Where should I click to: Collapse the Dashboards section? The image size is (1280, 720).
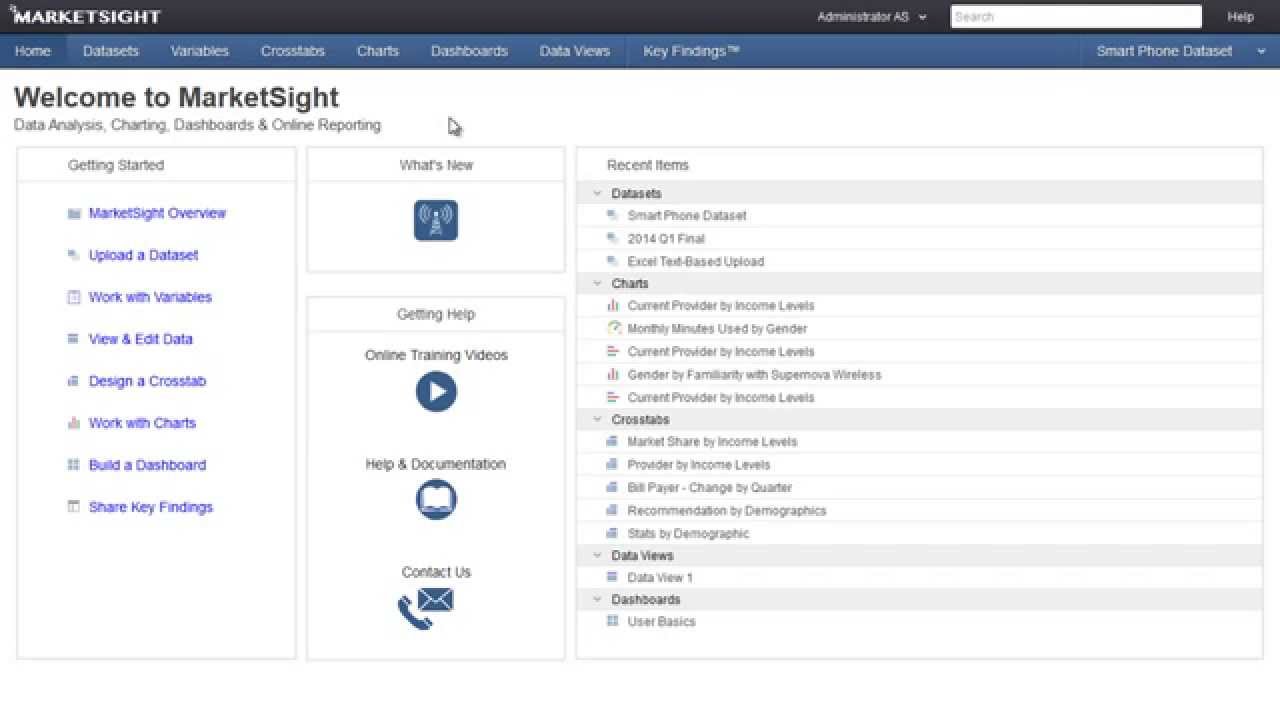[597, 600]
